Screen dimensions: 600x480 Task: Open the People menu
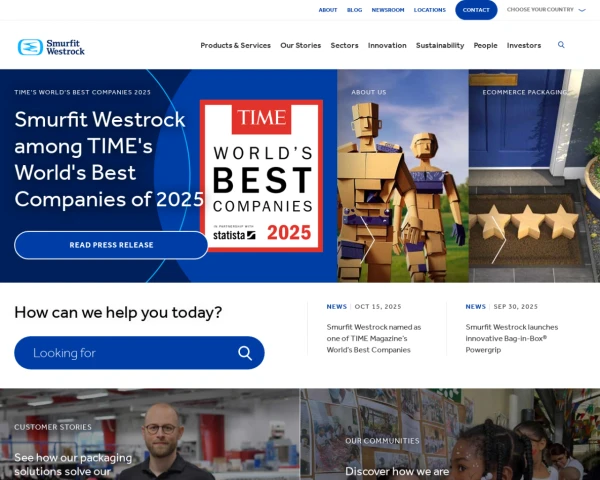[485, 46]
